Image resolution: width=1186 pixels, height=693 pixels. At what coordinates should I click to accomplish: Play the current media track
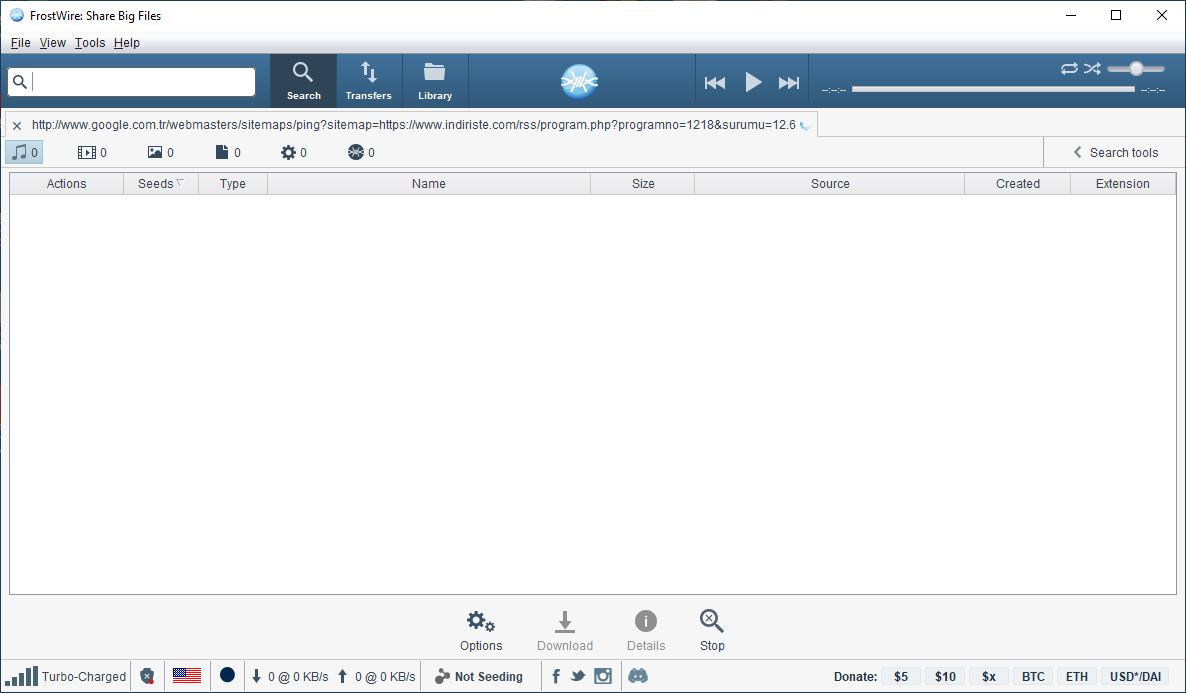[753, 82]
